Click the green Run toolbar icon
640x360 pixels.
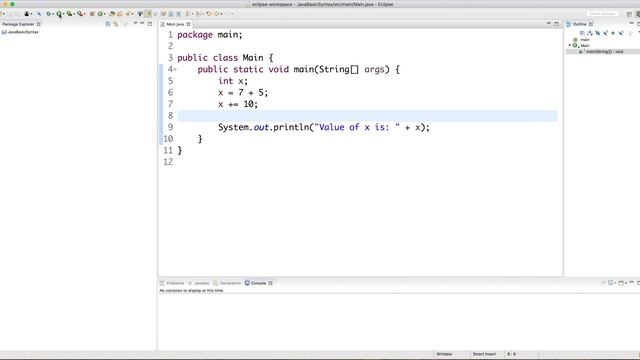[59, 14]
